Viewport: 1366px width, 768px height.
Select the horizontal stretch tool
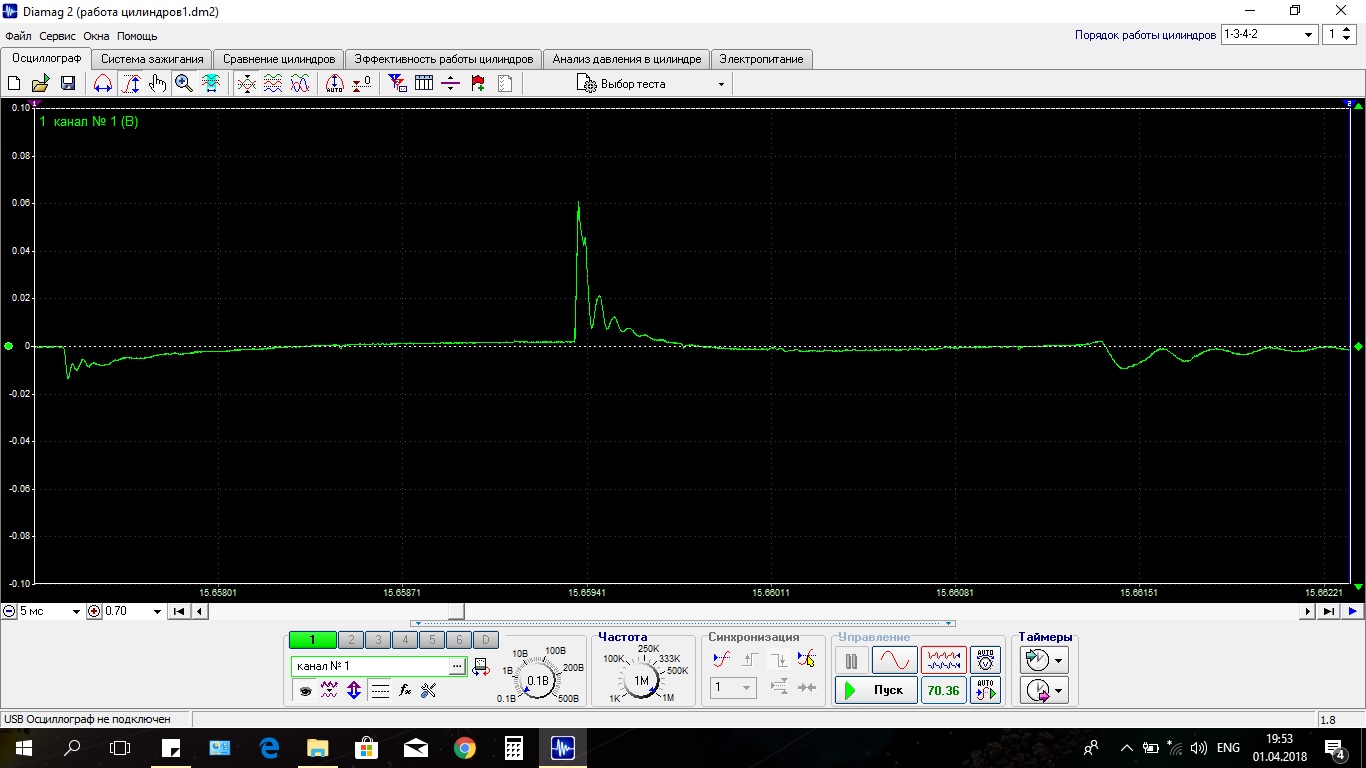103,84
